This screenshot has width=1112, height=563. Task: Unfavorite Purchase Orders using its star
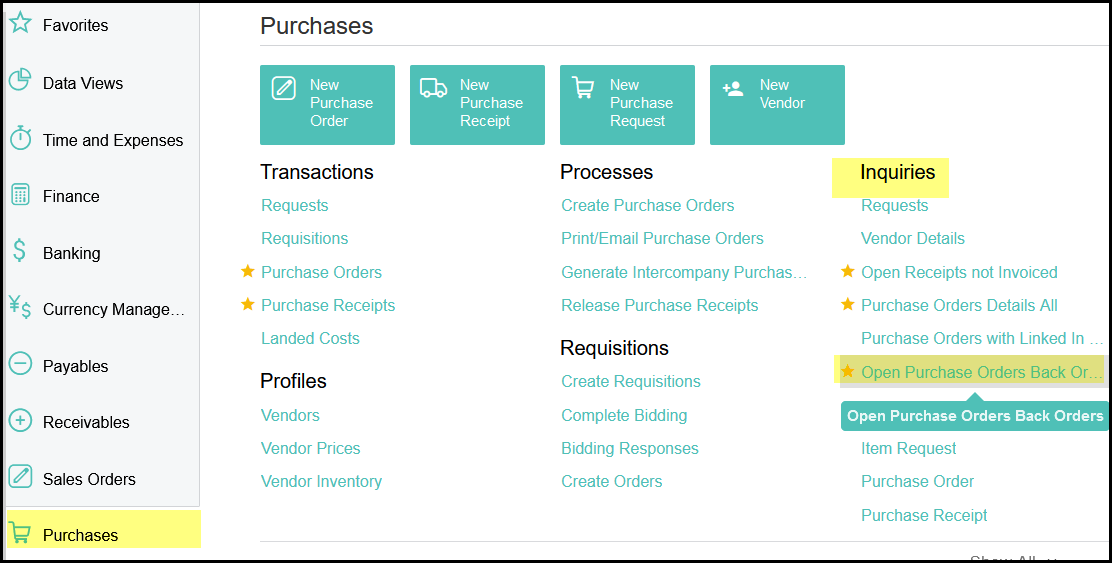click(x=248, y=272)
